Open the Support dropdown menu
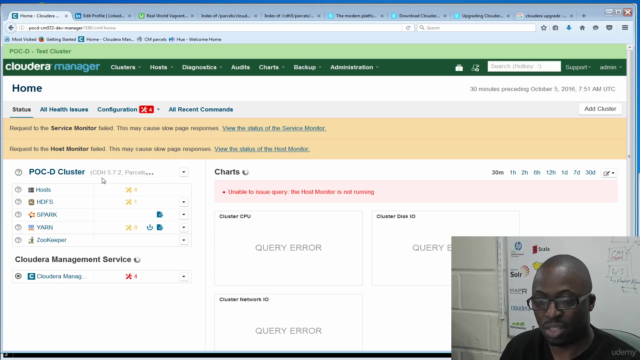640x360 pixels. coord(578,67)
